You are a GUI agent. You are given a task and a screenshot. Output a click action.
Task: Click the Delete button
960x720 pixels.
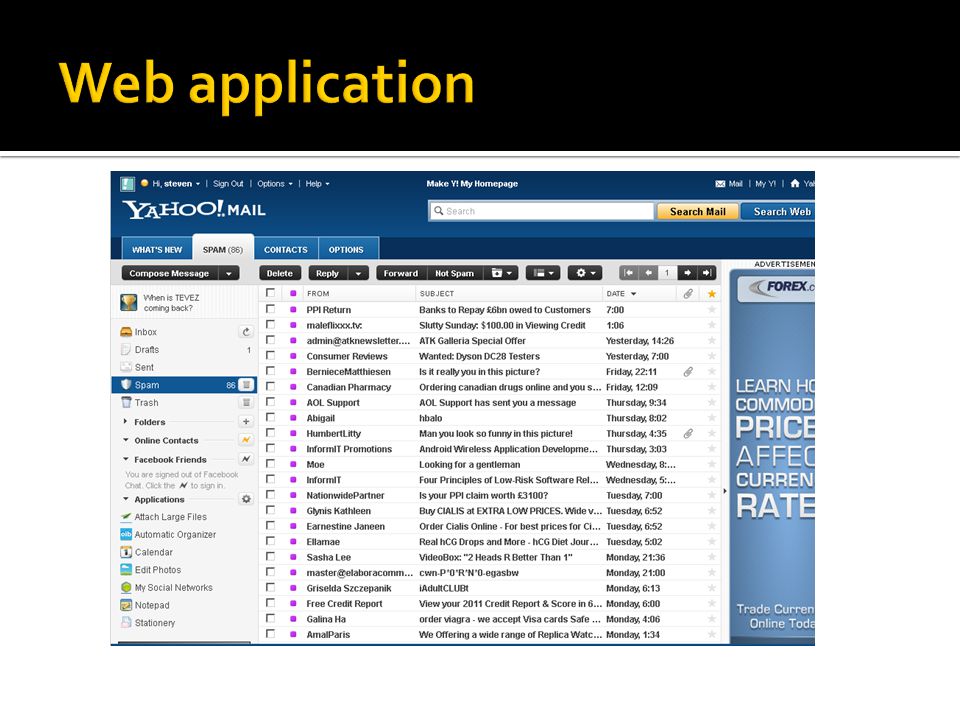(x=280, y=274)
